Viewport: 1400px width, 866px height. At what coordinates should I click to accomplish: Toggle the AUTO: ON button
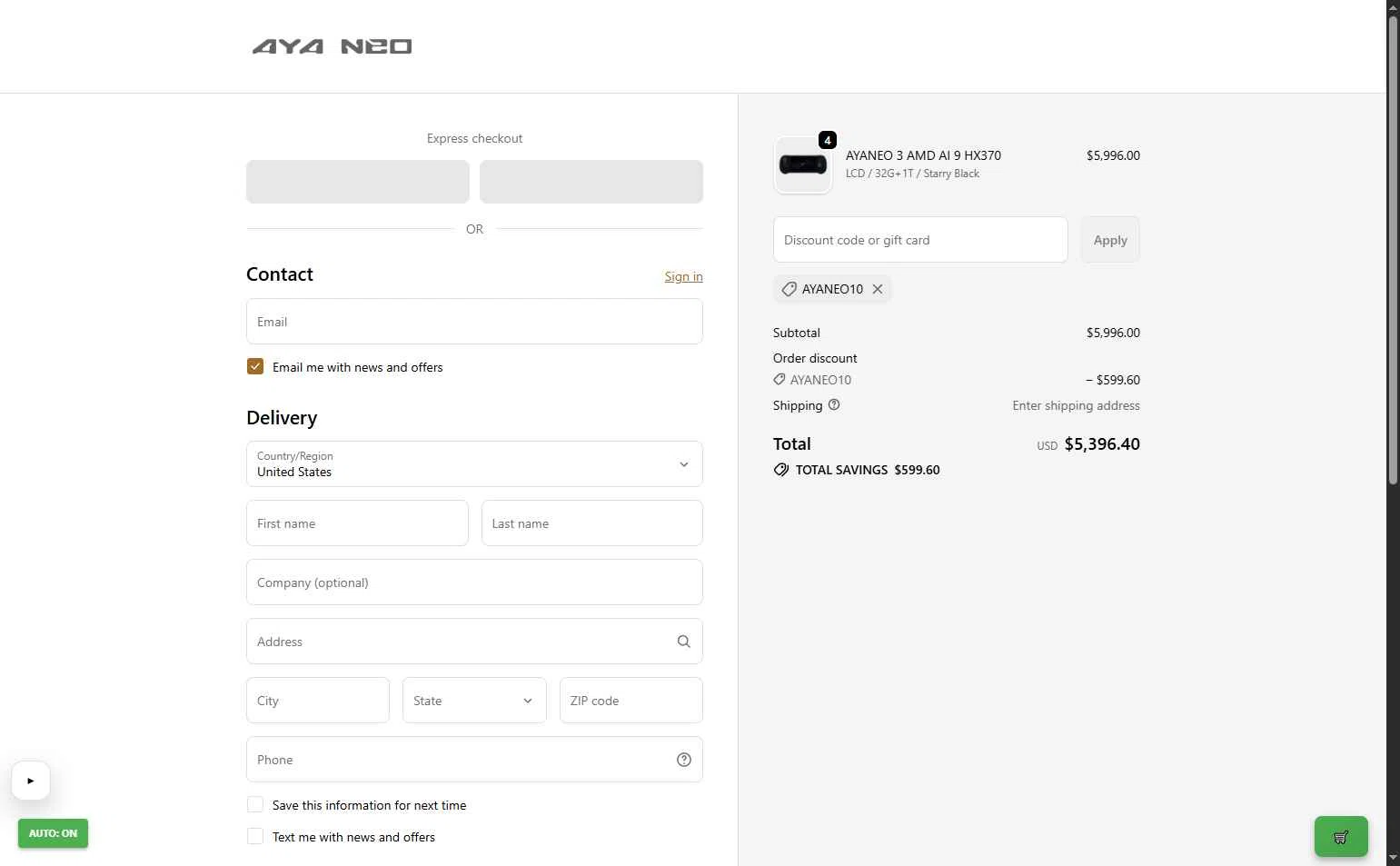(53, 833)
